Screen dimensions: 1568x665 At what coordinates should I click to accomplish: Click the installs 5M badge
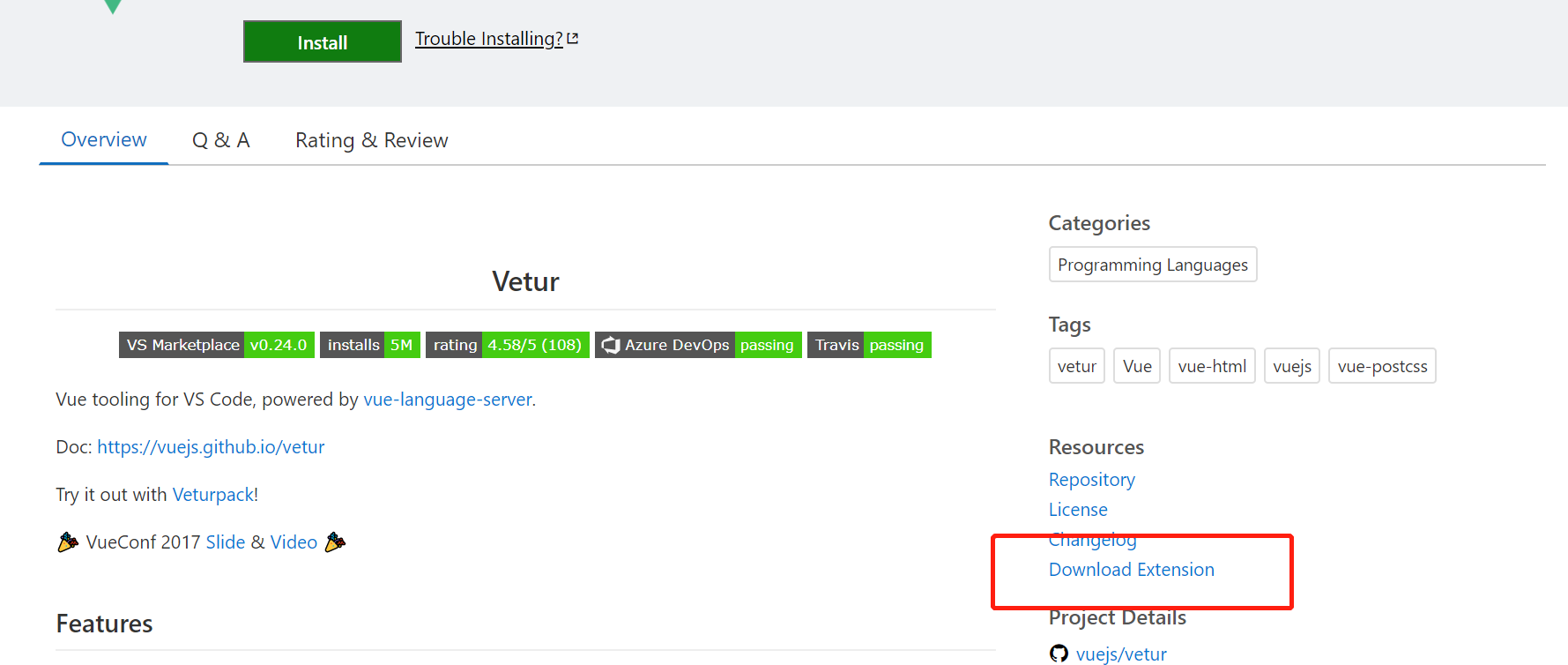tap(370, 345)
